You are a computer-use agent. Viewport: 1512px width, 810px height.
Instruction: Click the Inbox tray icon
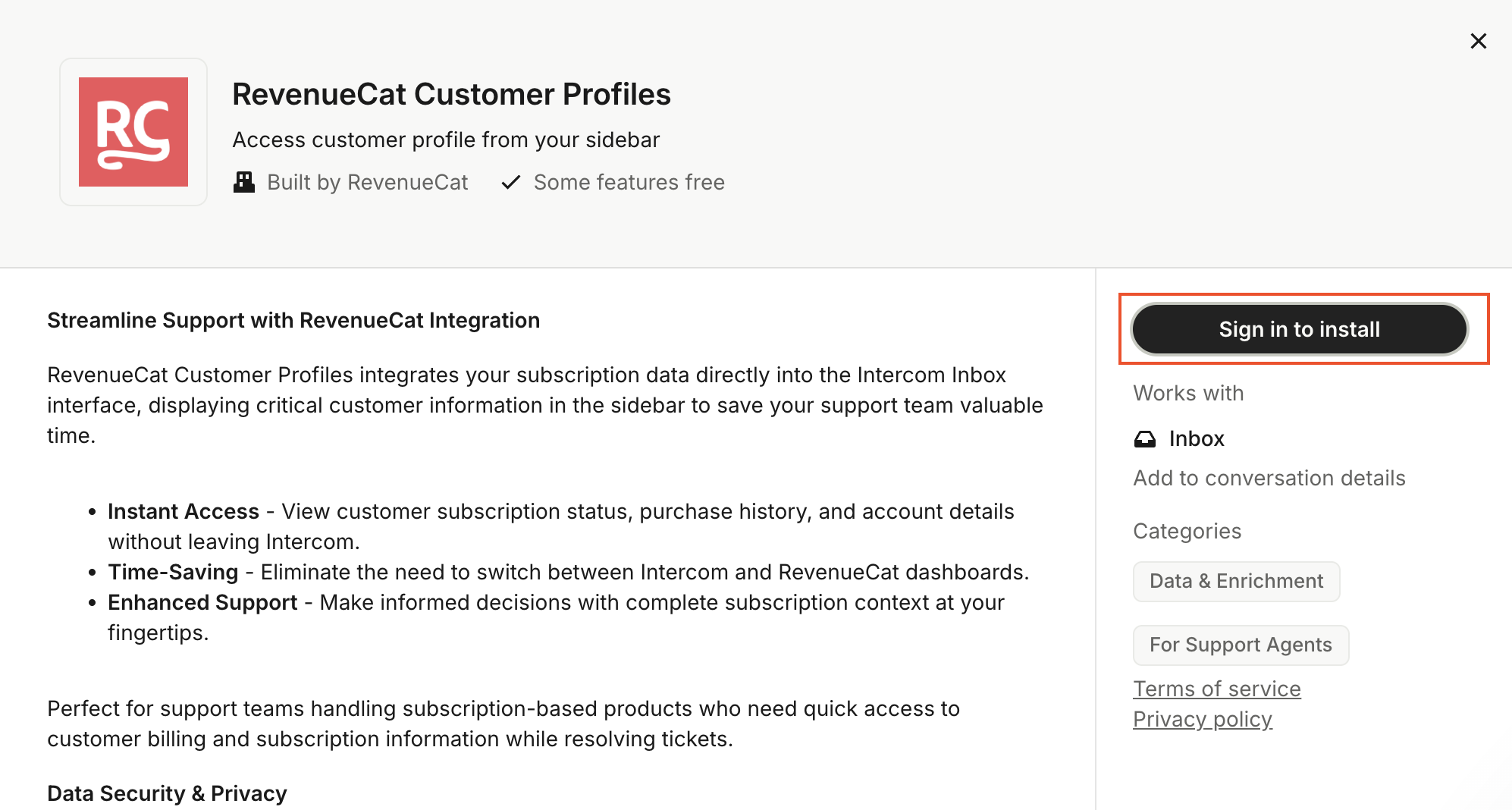click(1145, 439)
